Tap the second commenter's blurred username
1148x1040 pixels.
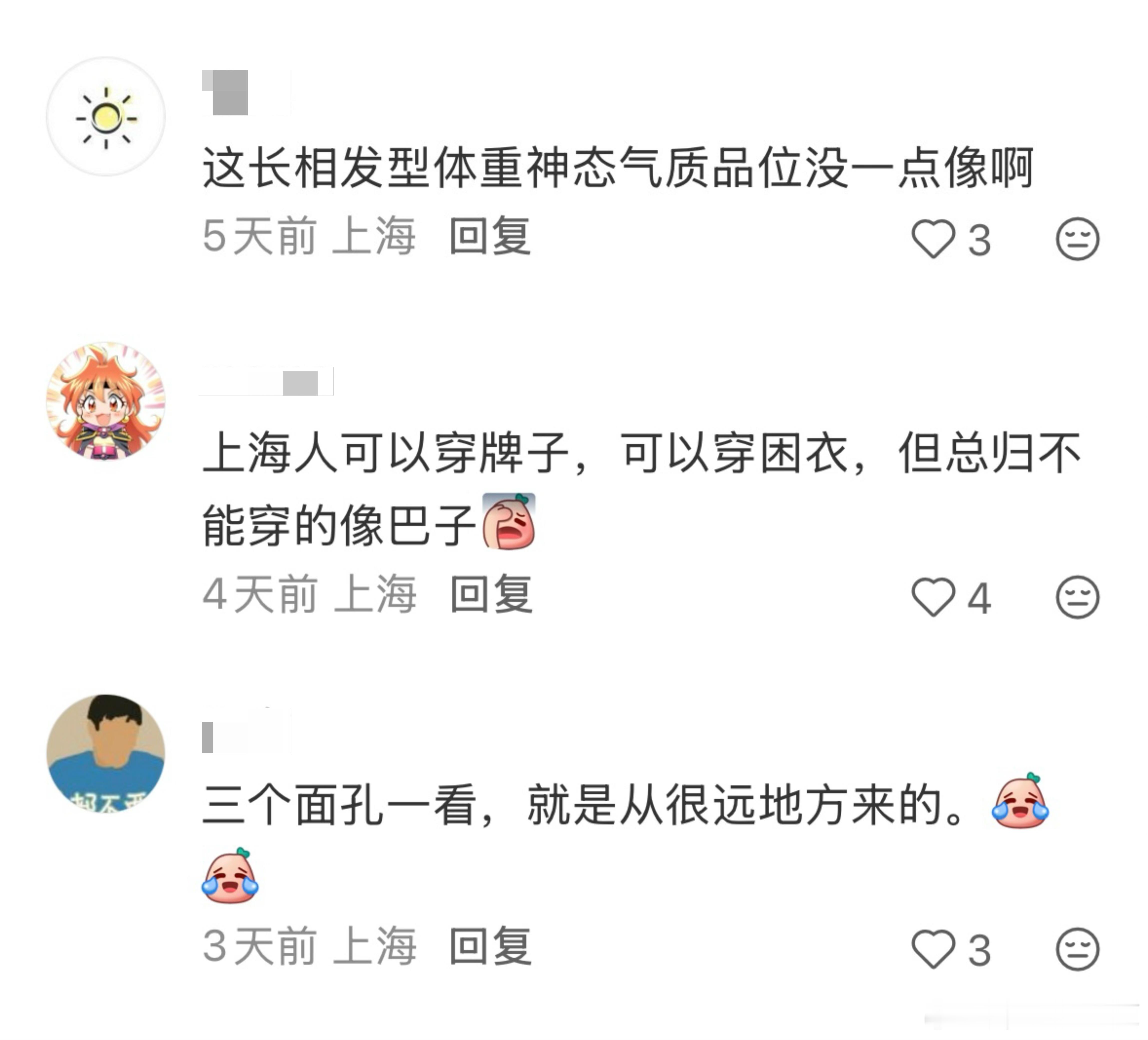point(266,381)
